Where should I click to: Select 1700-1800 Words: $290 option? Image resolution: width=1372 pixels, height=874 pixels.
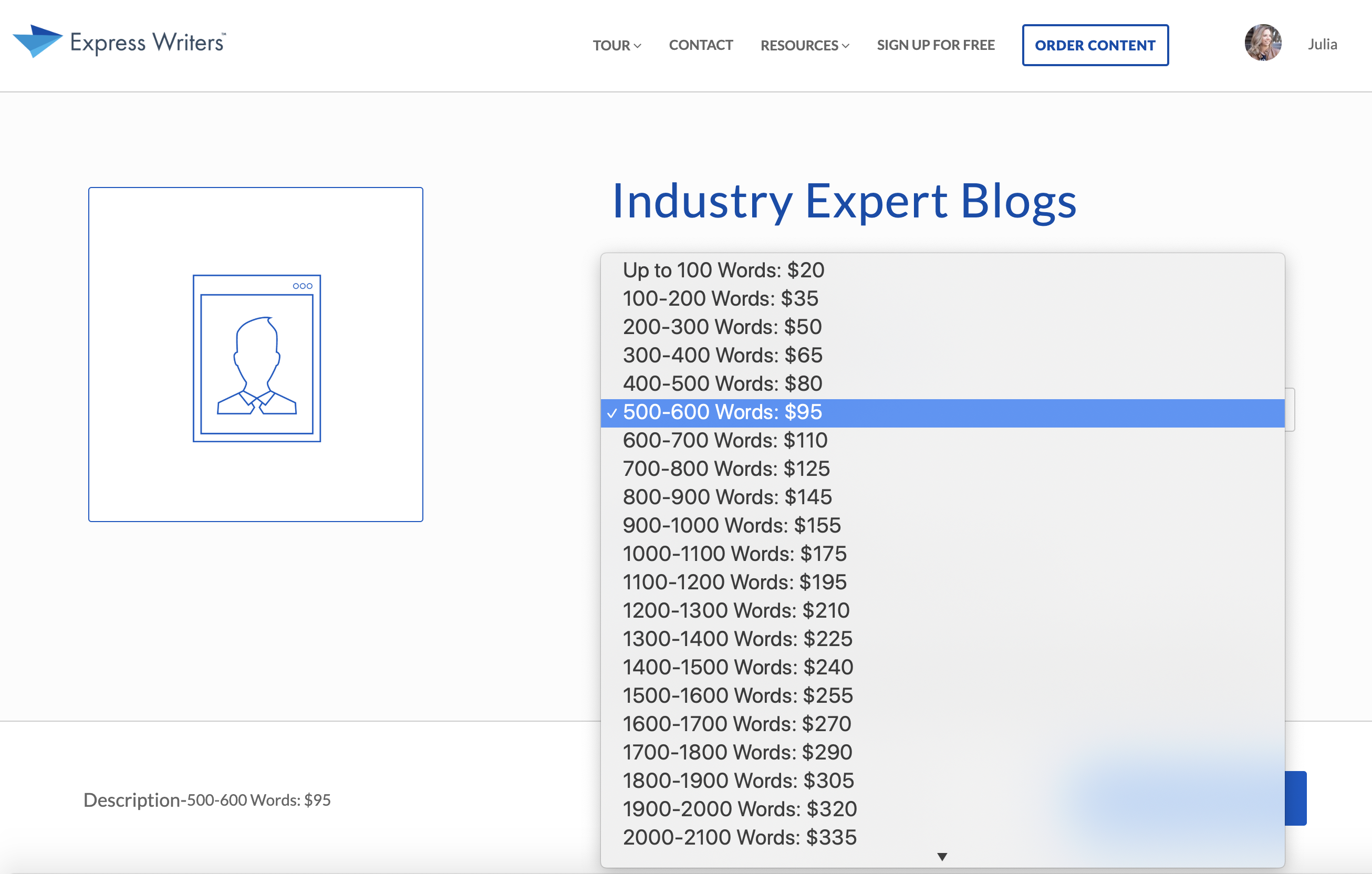click(x=942, y=753)
